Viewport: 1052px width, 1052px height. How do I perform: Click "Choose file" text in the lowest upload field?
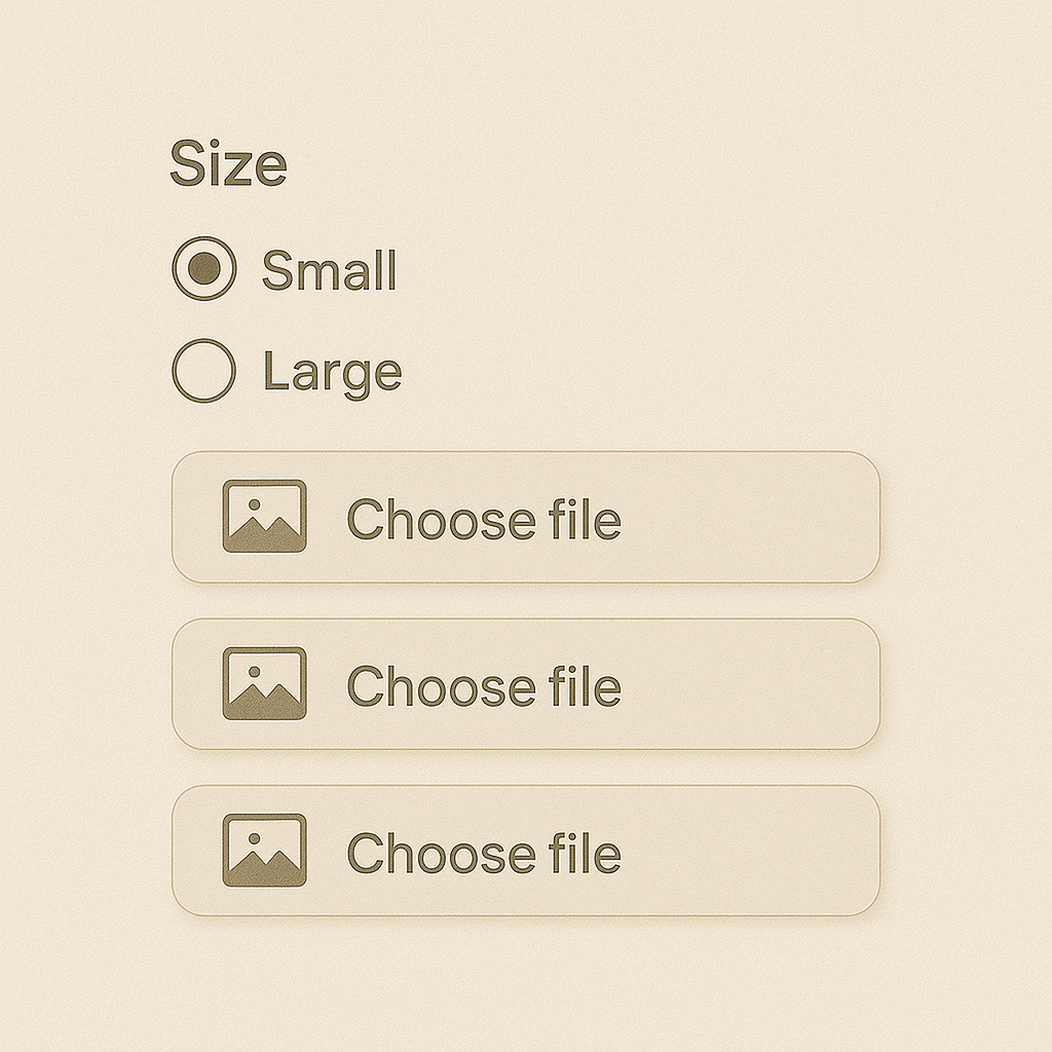point(484,854)
